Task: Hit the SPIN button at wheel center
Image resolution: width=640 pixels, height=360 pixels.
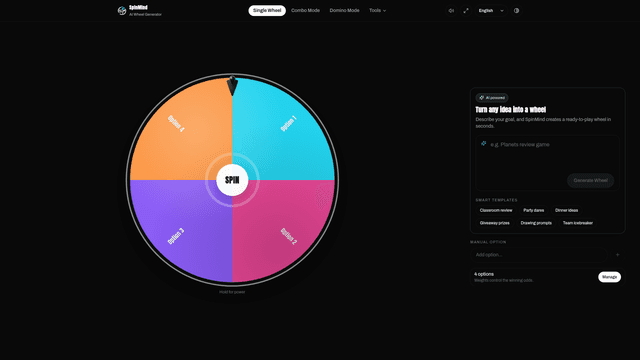Action: pos(232,180)
